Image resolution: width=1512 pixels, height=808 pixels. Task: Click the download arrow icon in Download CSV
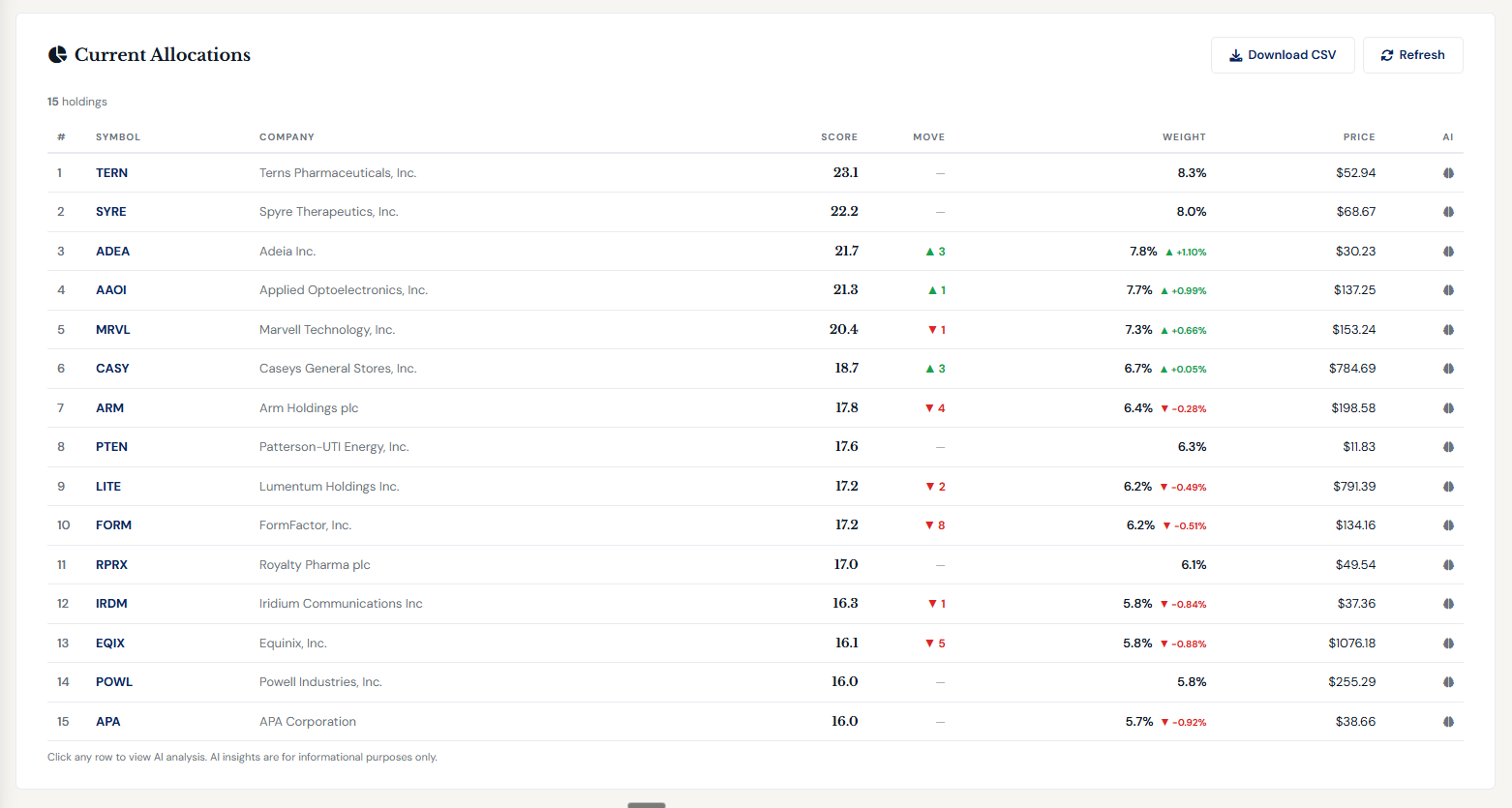[1236, 55]
